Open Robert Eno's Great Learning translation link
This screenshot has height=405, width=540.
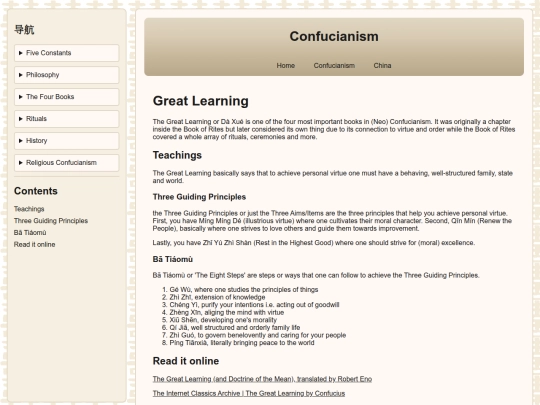(262, 379)
